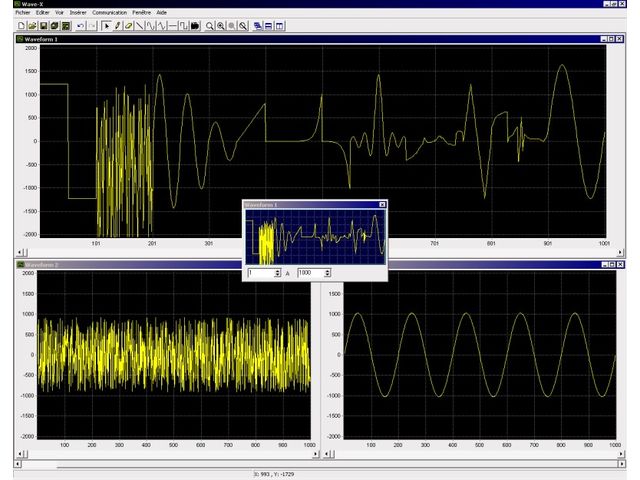Maximize the sine wave window
Viewport: 640px width, 480px height.
point(612,265)
